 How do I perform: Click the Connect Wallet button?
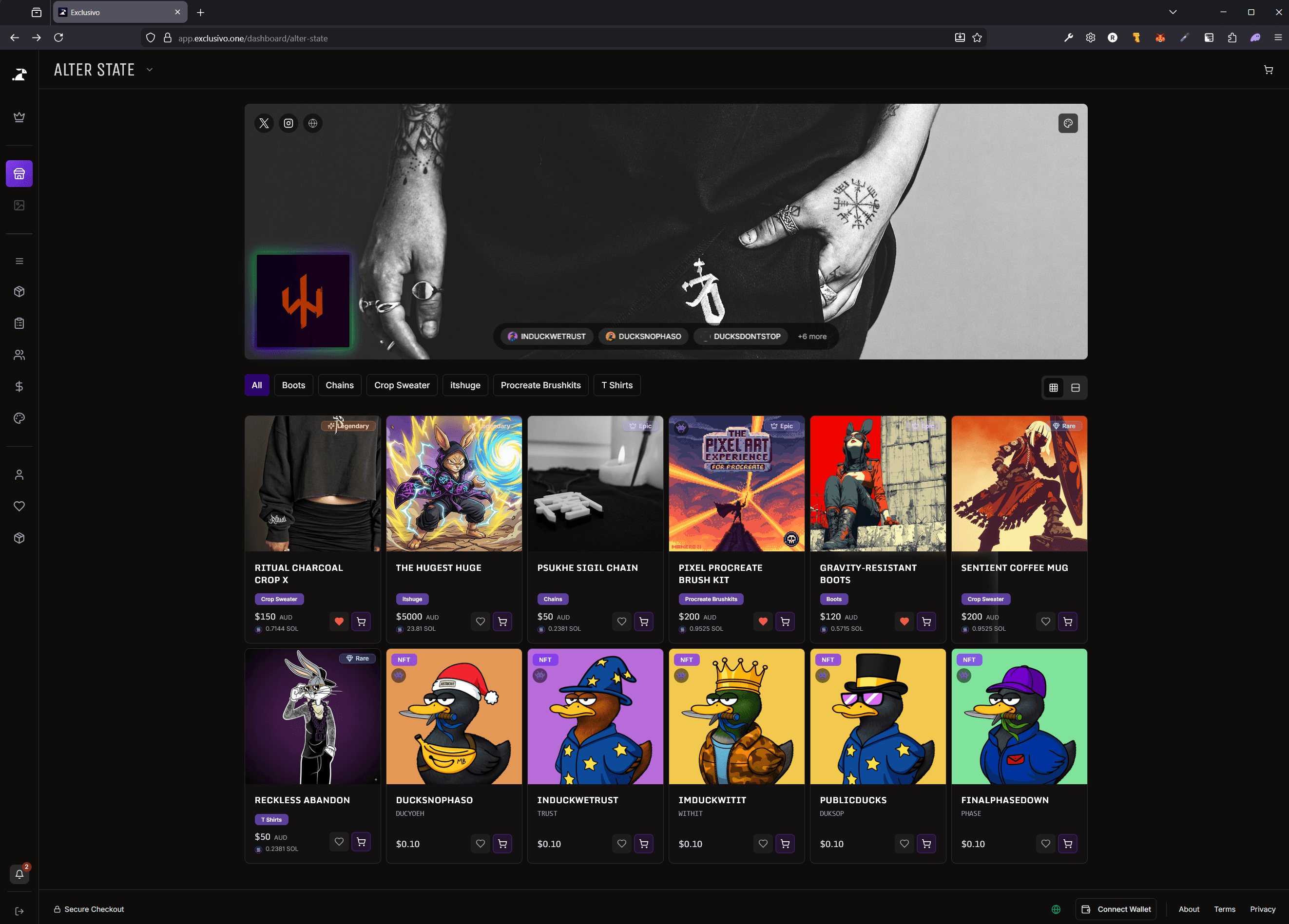pos(1116,909)
